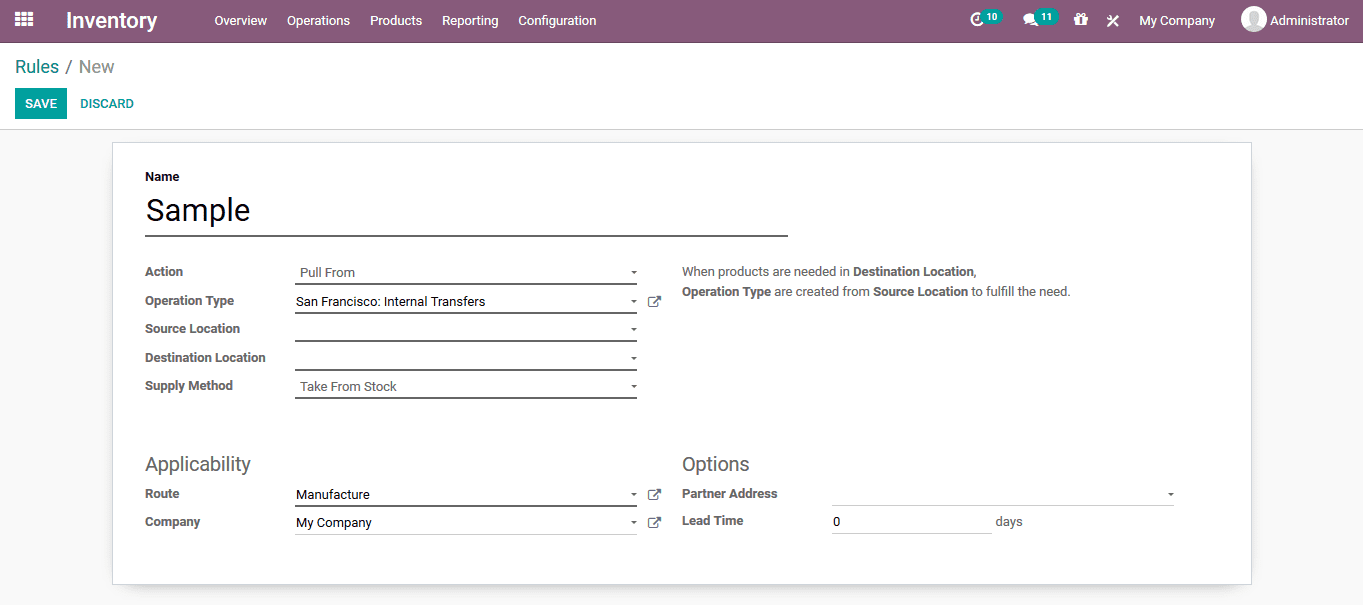Open the Action dropdown showing Pull From
This screenshot has width=1363, height=605.
click(x=632, y=272)
